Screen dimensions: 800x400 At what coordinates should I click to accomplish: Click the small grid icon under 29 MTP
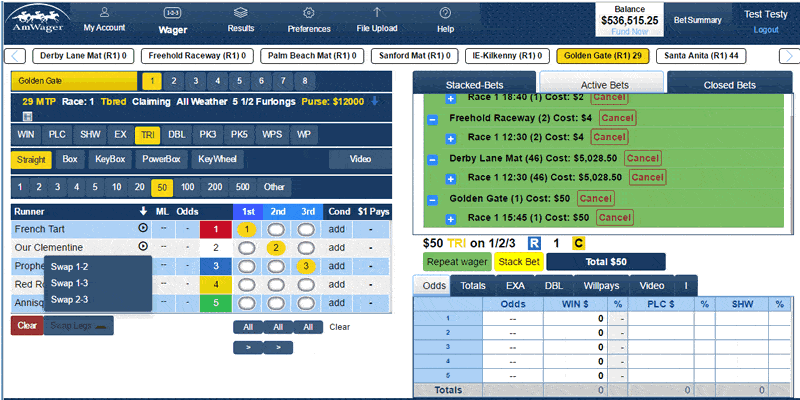click(x=28, y=116)
